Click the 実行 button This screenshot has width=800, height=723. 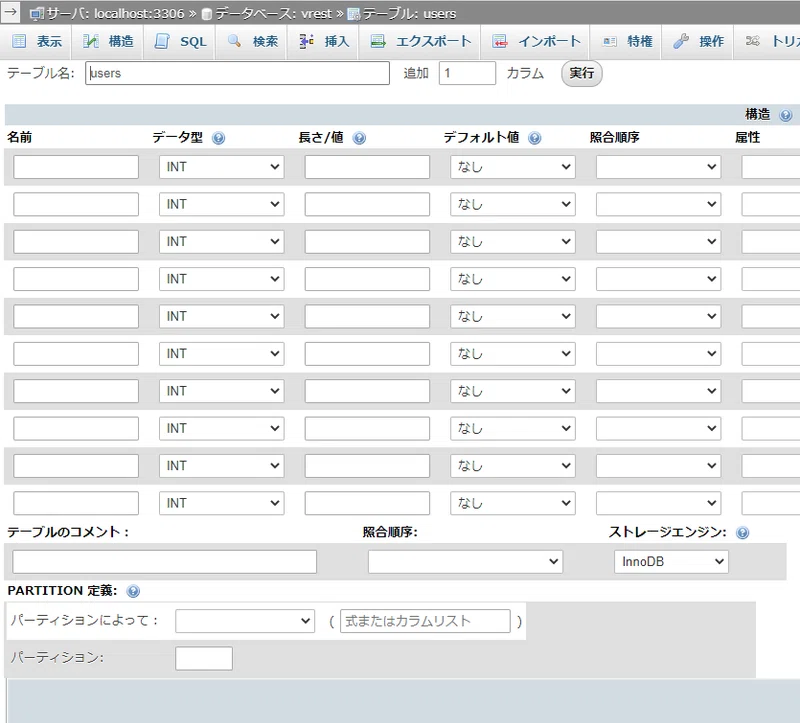coord(582,73)
